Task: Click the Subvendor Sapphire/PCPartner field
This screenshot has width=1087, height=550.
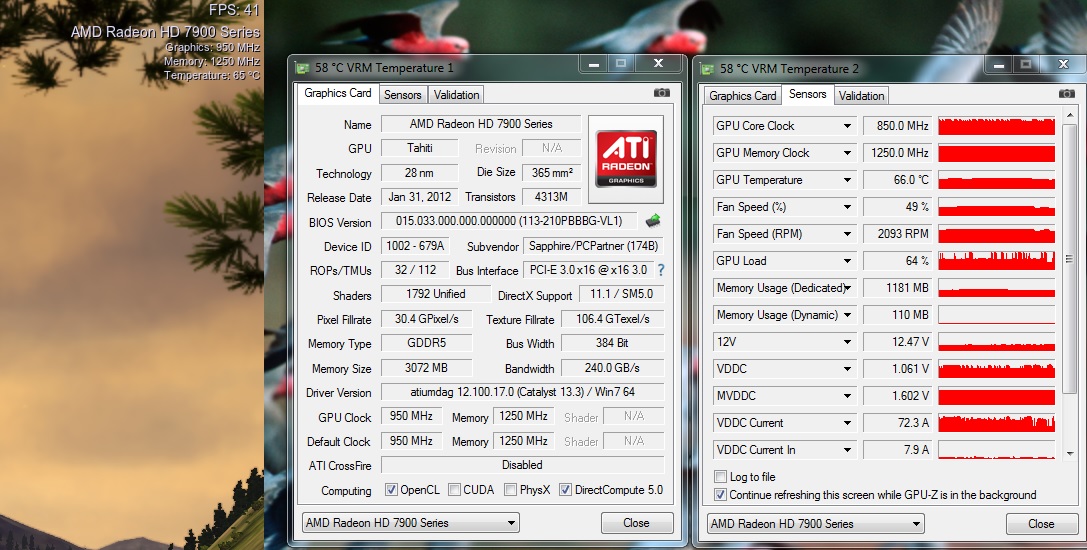Action: point(593,246)
